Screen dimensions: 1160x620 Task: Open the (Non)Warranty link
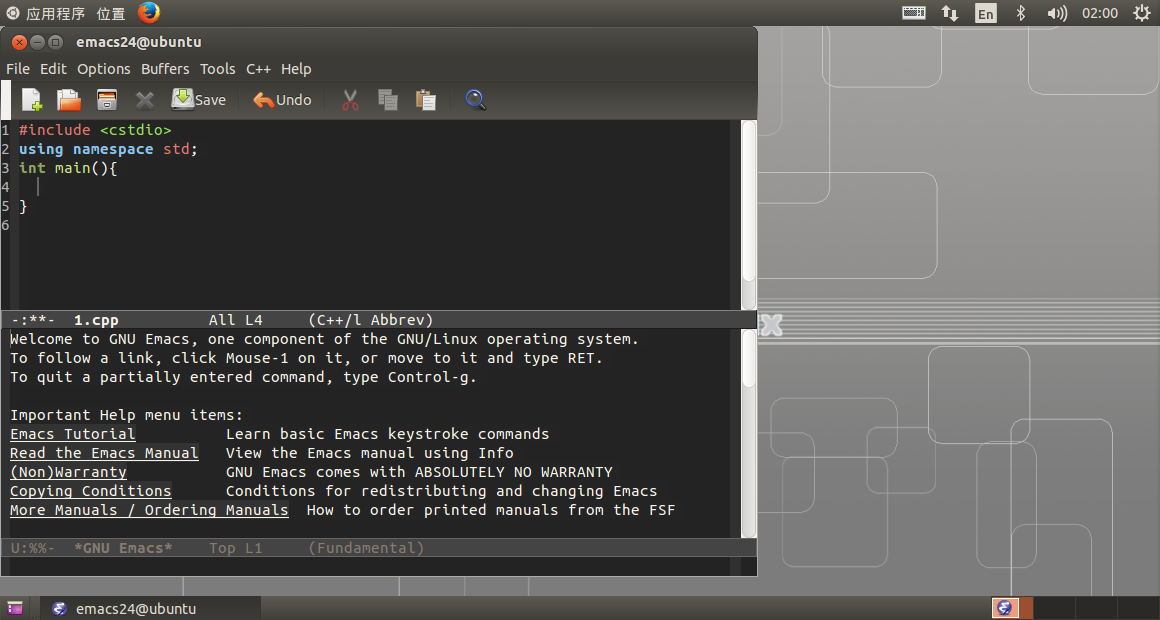pyautogui.click(x=68, y=472)
